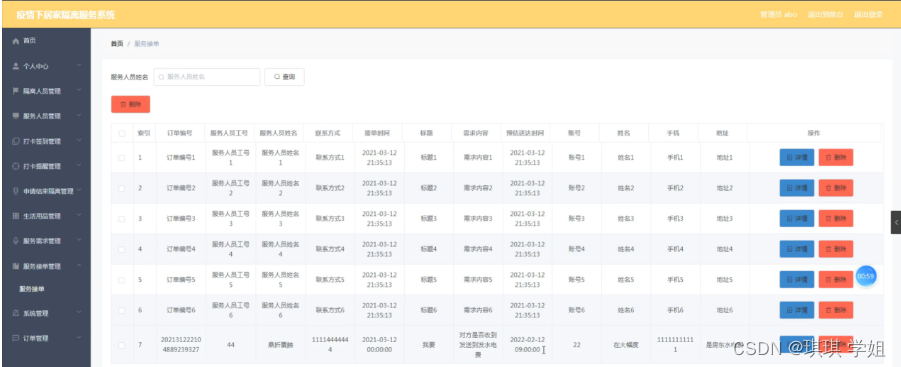Click the 查询 search button
This screenshot has width=901, height=367.
click(x=284, y=76)
